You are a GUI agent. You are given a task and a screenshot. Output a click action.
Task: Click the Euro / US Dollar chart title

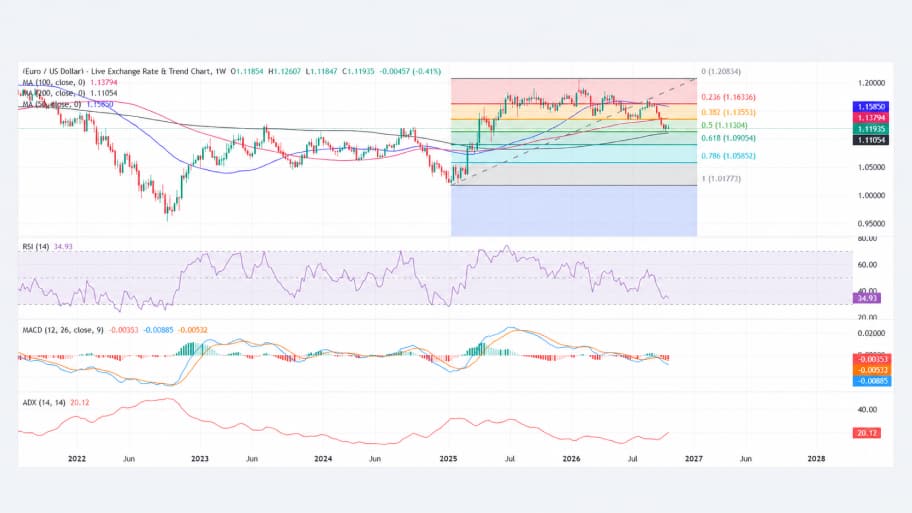[x=117, y=72]
